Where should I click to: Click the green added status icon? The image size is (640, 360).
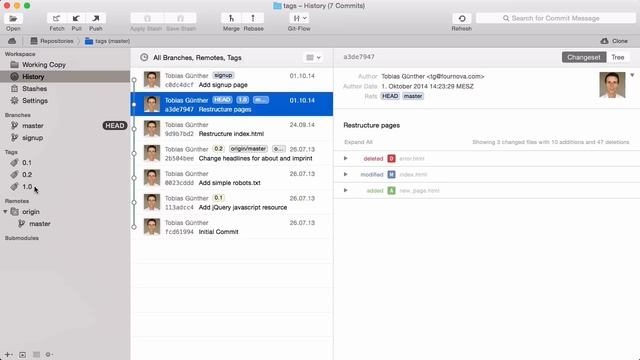pos(391,190)
